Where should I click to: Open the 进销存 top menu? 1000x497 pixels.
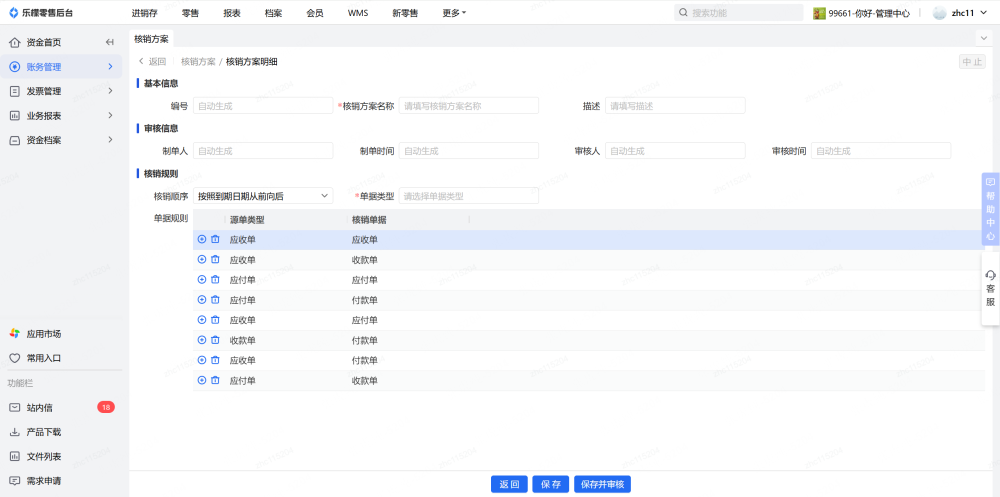point(145,13)
